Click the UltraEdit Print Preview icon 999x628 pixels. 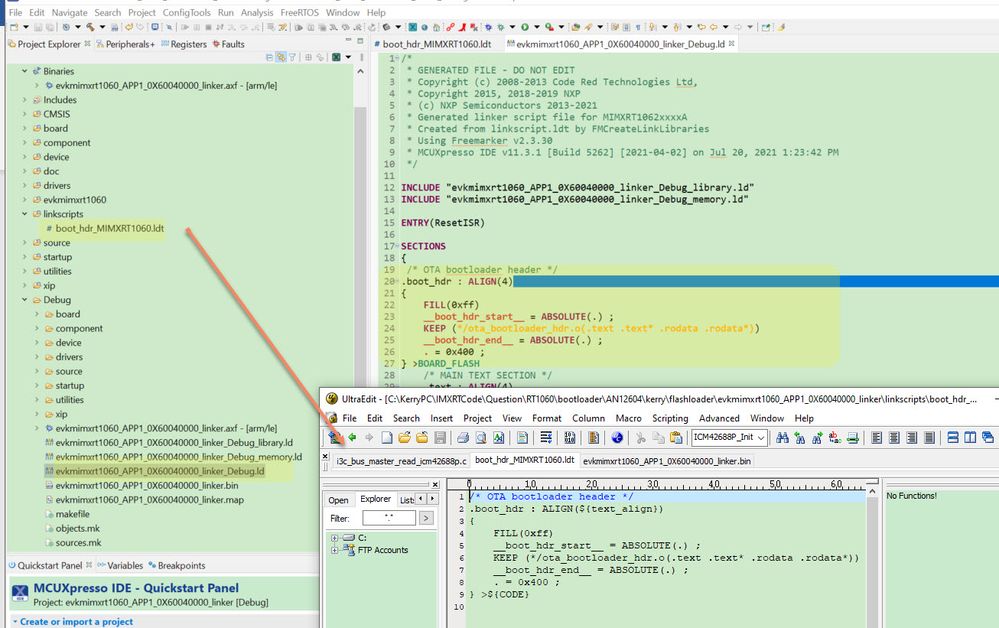tap(480, 437)
